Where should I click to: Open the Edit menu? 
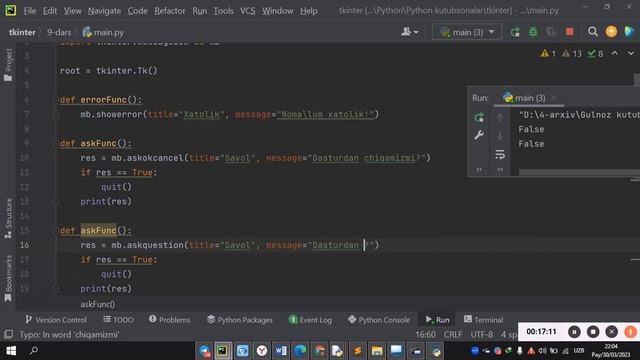[x=50, y=11]
